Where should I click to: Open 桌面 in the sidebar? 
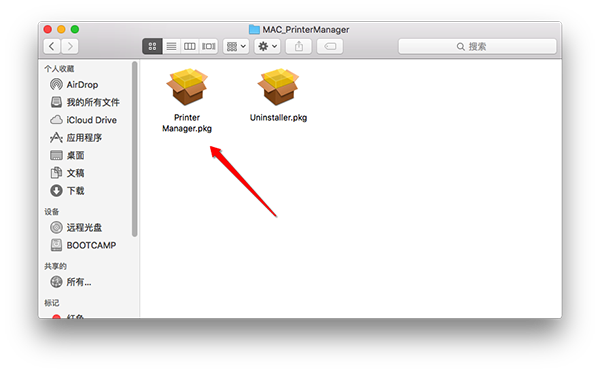click(x=75, y=155)
